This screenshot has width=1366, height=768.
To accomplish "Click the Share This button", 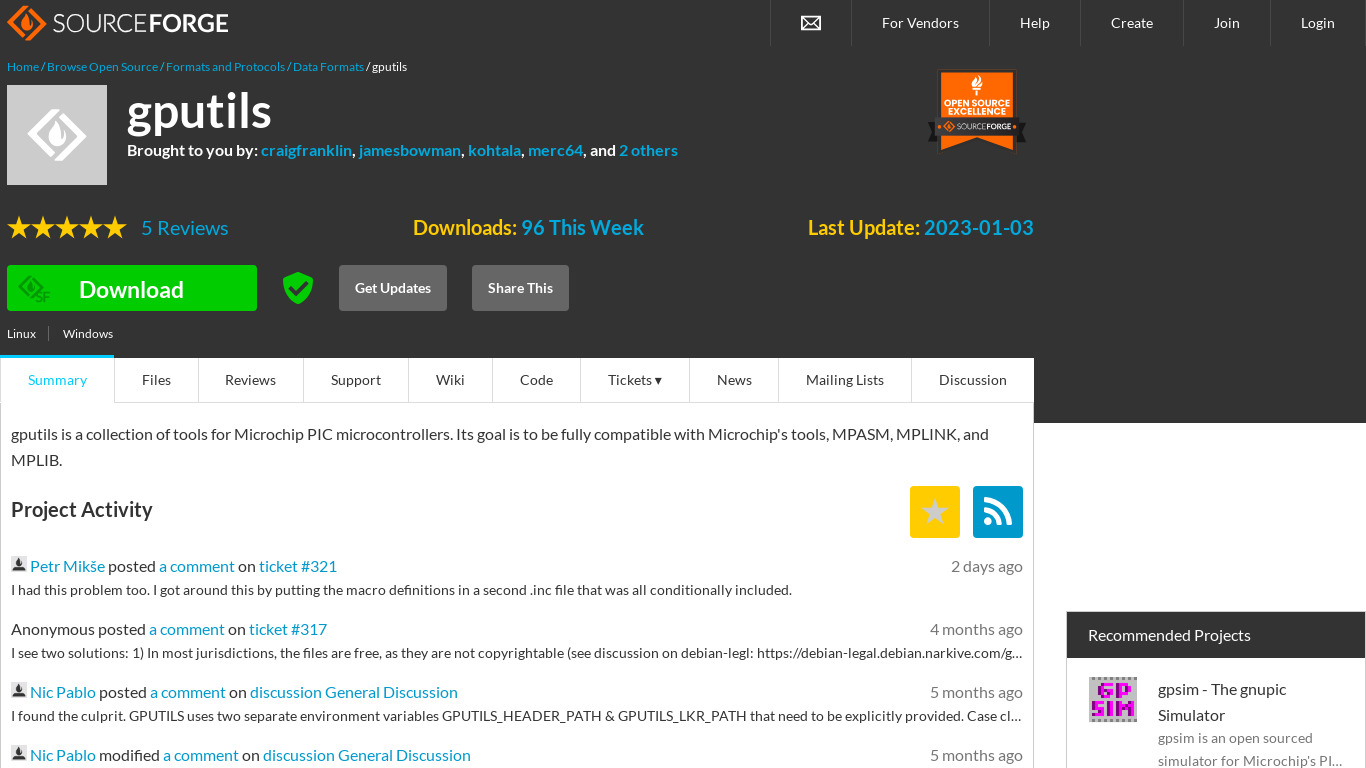I will [x=520, y=288].
